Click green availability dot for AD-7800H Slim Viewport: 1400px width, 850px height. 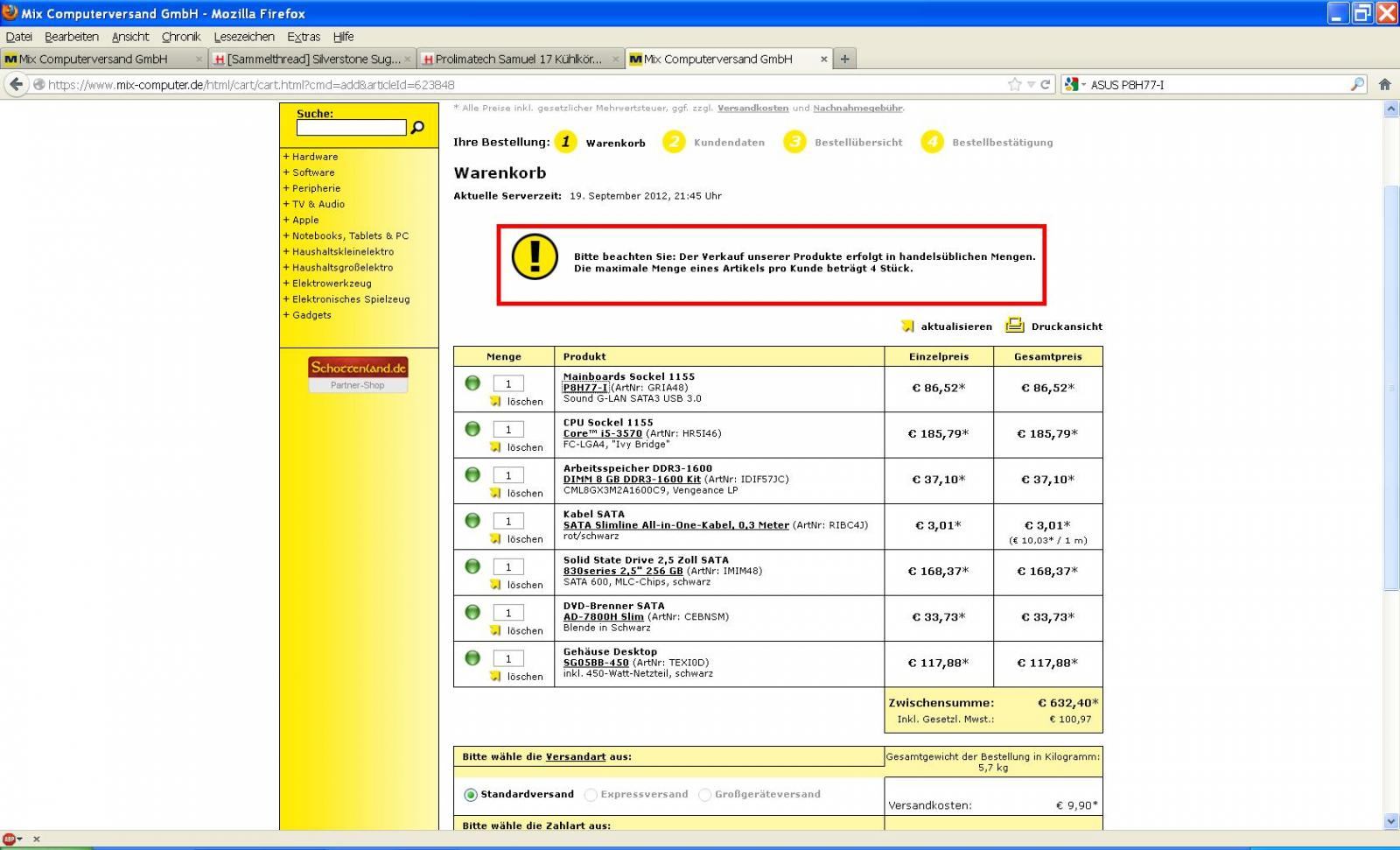click(x=472, y=612)
